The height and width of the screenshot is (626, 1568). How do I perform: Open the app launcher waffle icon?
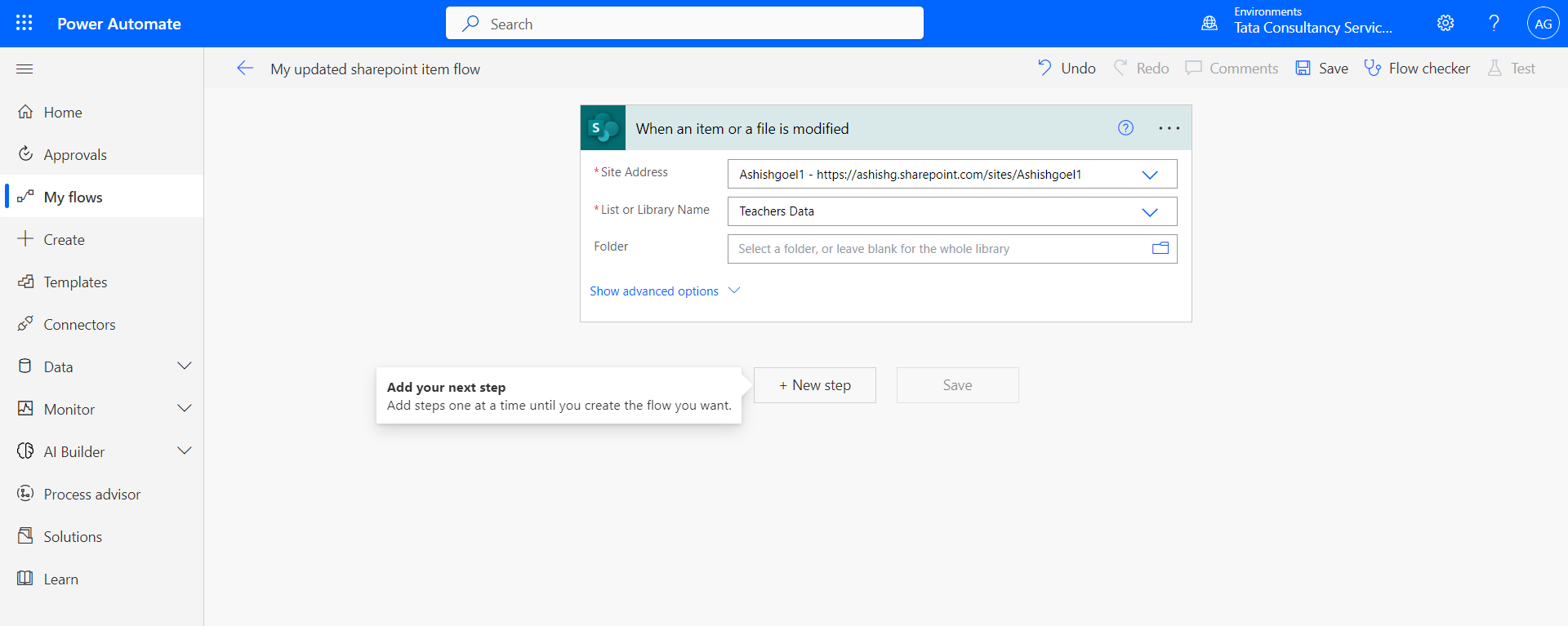[x=24, y=23]
